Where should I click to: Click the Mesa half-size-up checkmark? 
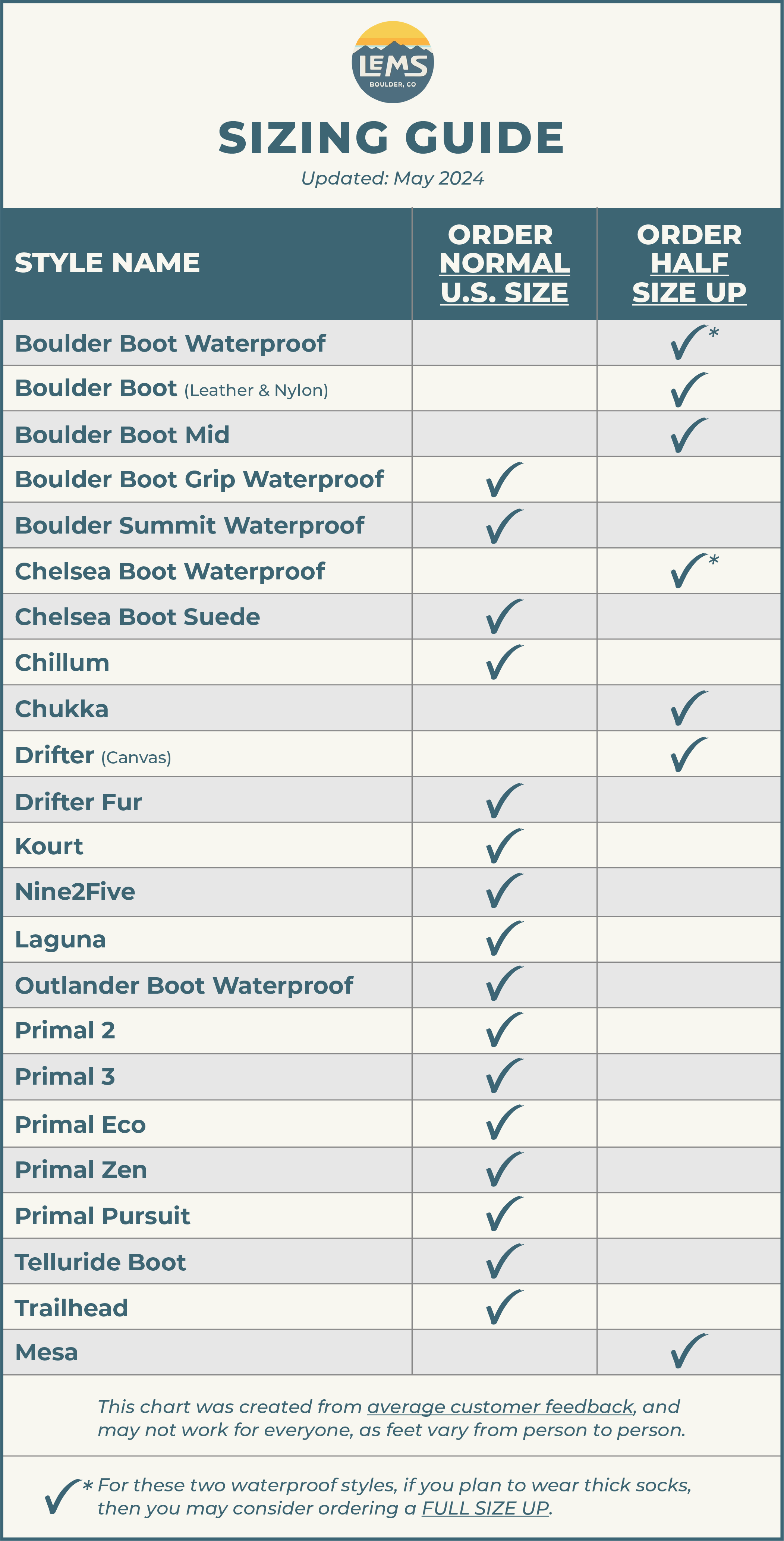[x=689, y=1351]
